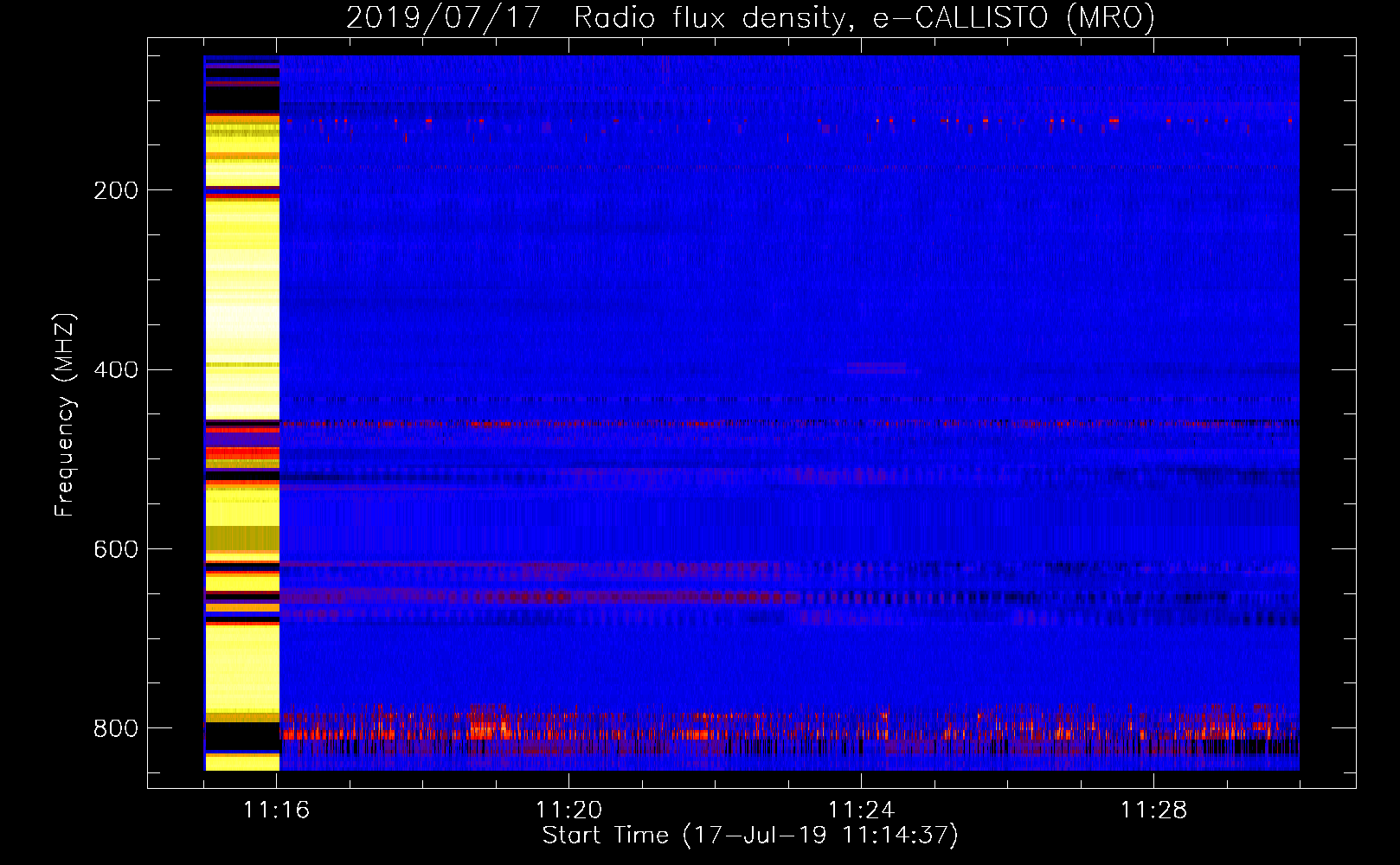Screen dimensions: 1400x865
Task: Click the 11:28 time tick label
Action: (x=1153, y=811)
